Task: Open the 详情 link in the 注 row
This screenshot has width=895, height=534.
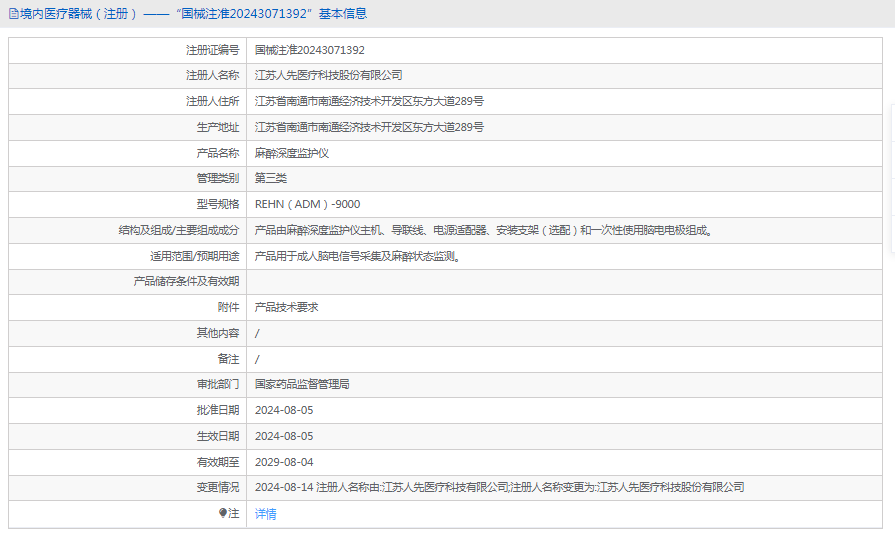Action: (265, 514)
